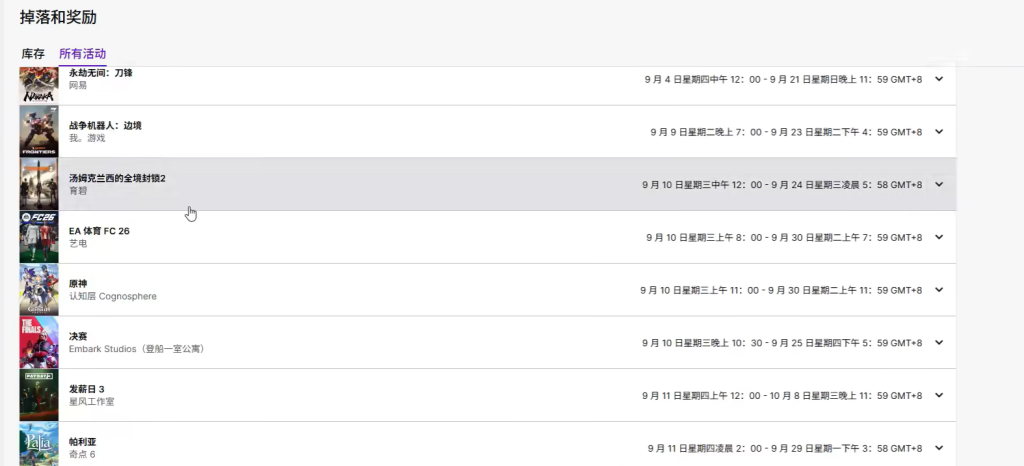Expand the EA 体育 FC 26 chevron
Screen dimensions: 1024x466
pos(938,237)
